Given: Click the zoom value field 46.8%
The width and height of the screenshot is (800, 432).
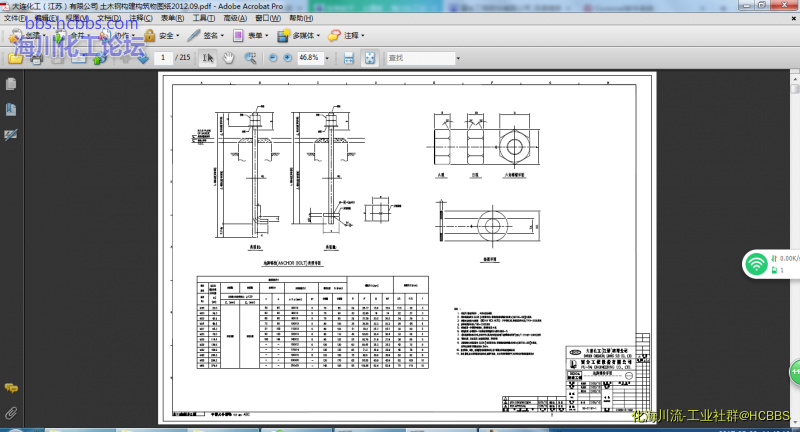Looking at the screenshot, I should 309,58.
